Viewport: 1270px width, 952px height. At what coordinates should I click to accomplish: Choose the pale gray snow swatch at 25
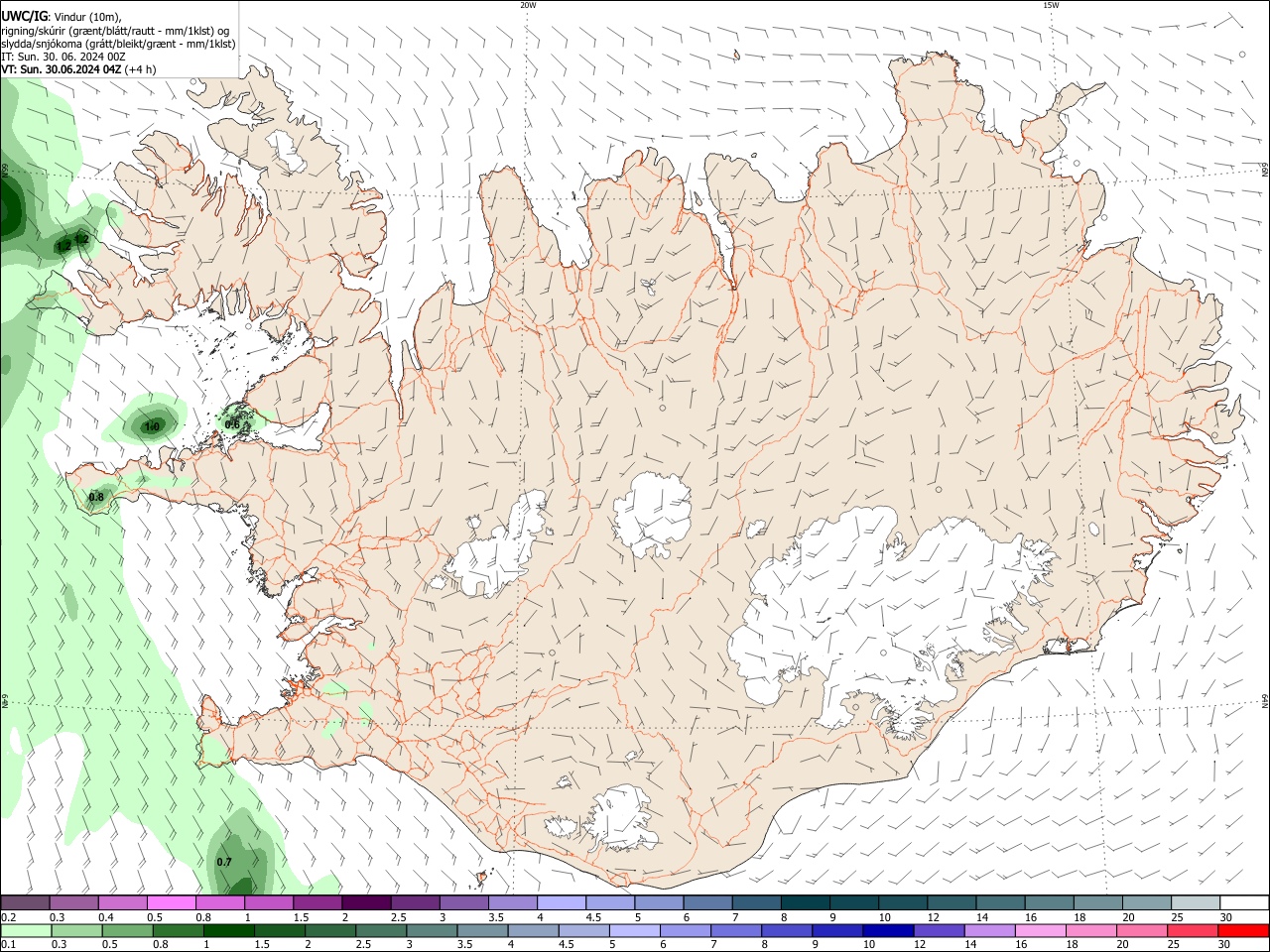pos(1195,902)
